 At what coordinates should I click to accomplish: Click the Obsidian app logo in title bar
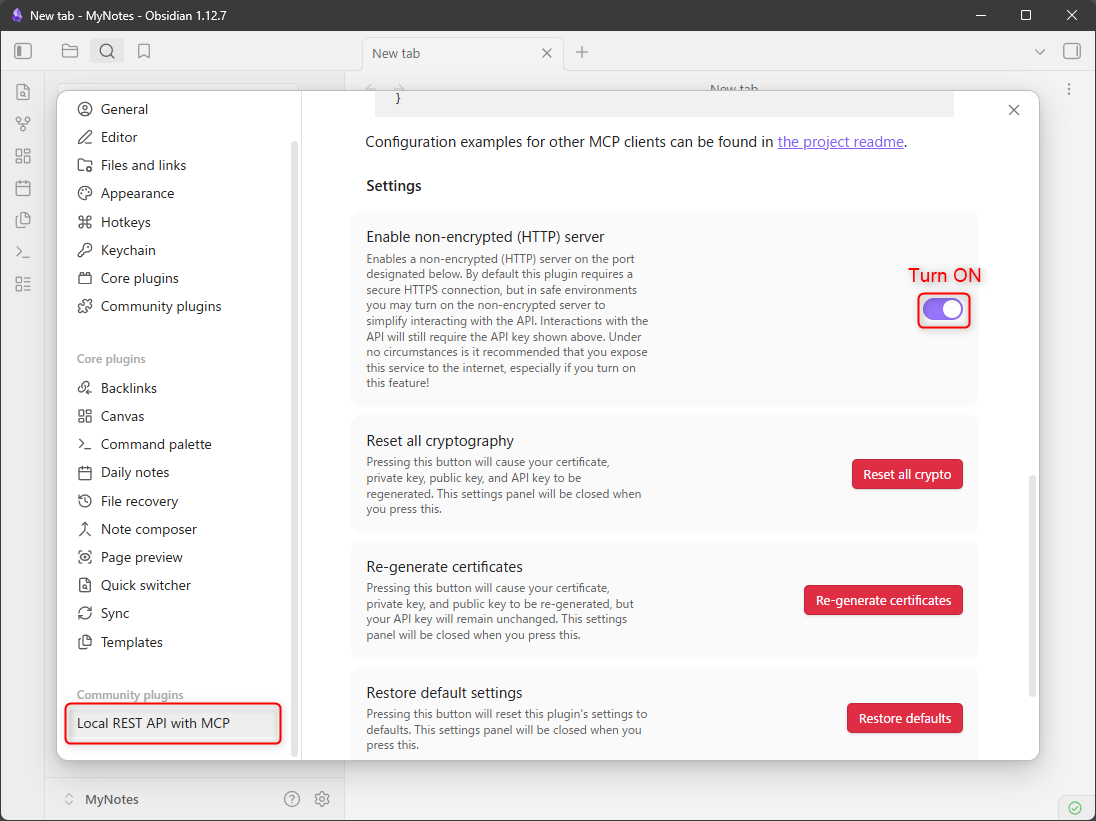(17, 15)
